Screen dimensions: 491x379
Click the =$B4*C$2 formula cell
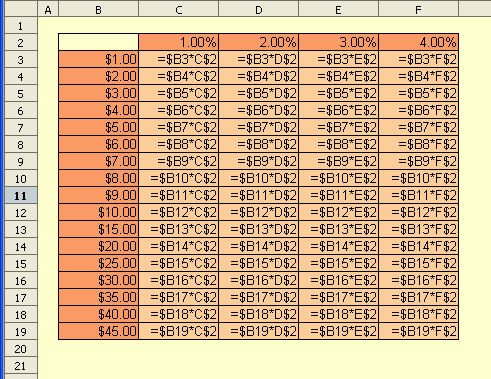pos(179,76)
